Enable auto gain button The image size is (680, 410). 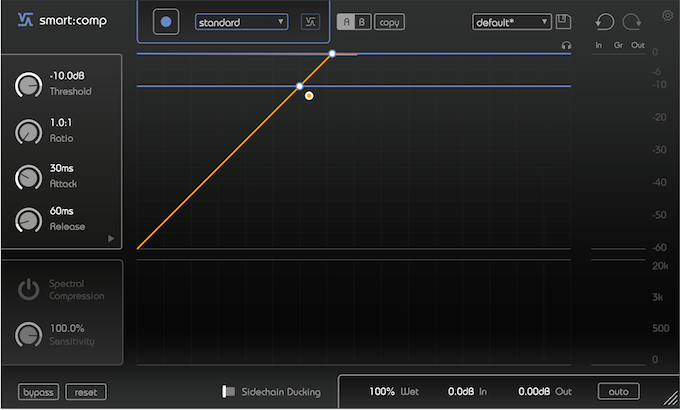[618, 391]
